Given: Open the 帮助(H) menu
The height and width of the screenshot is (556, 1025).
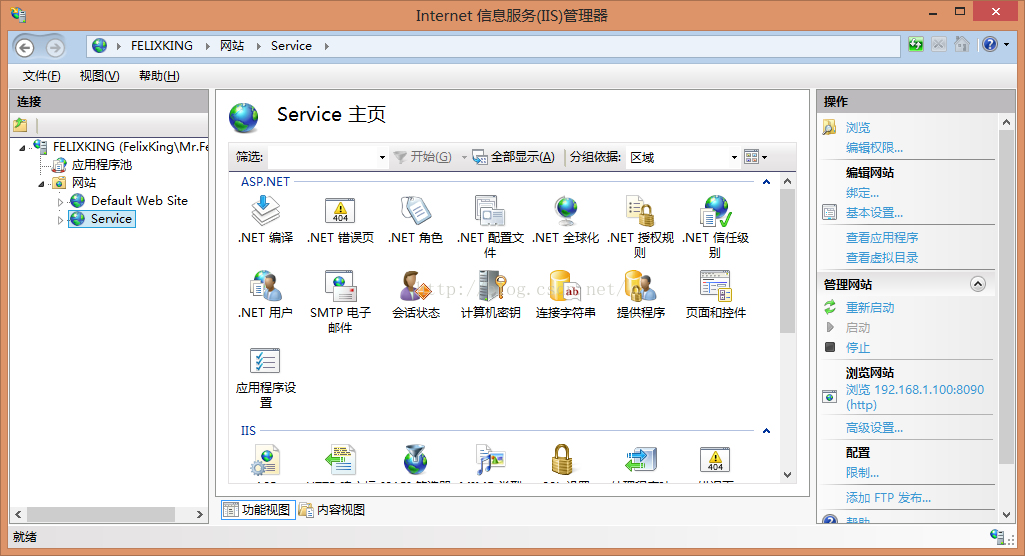Looking at the screenshot, I should pos(159,76).
